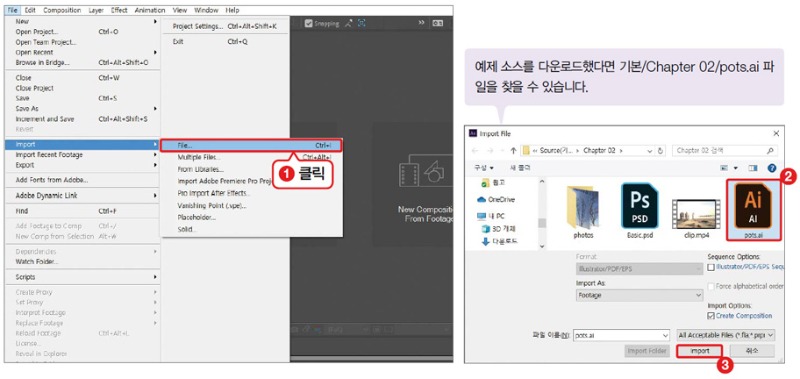Click the magnifier icon in search box
The height and width of the screenshot is (379, 800).
coord(770,150)
